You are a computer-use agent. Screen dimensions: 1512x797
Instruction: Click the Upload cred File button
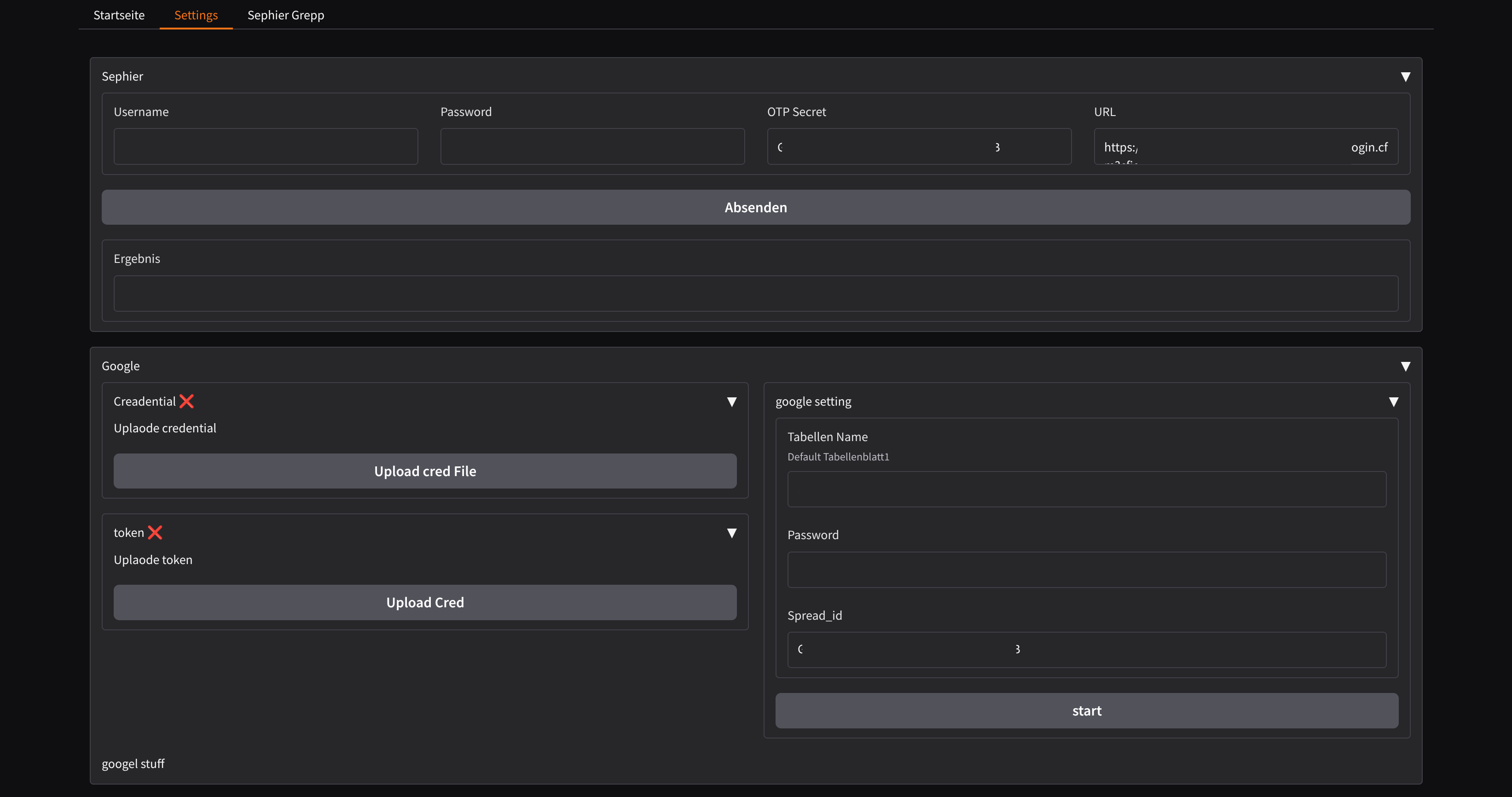pyautogui.click(x=425, y=471)
